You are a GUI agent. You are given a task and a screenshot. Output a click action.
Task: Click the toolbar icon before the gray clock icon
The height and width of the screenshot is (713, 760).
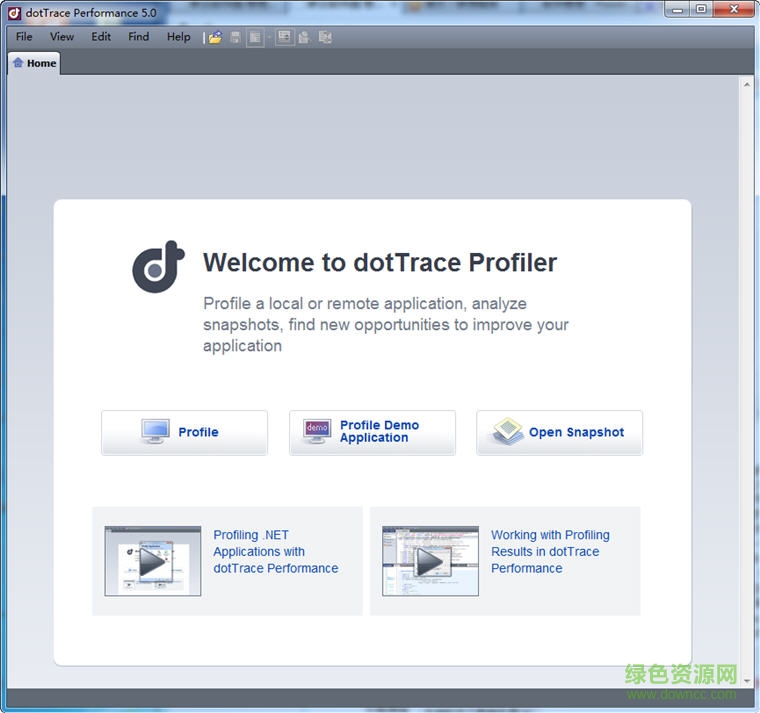point(285,37)
